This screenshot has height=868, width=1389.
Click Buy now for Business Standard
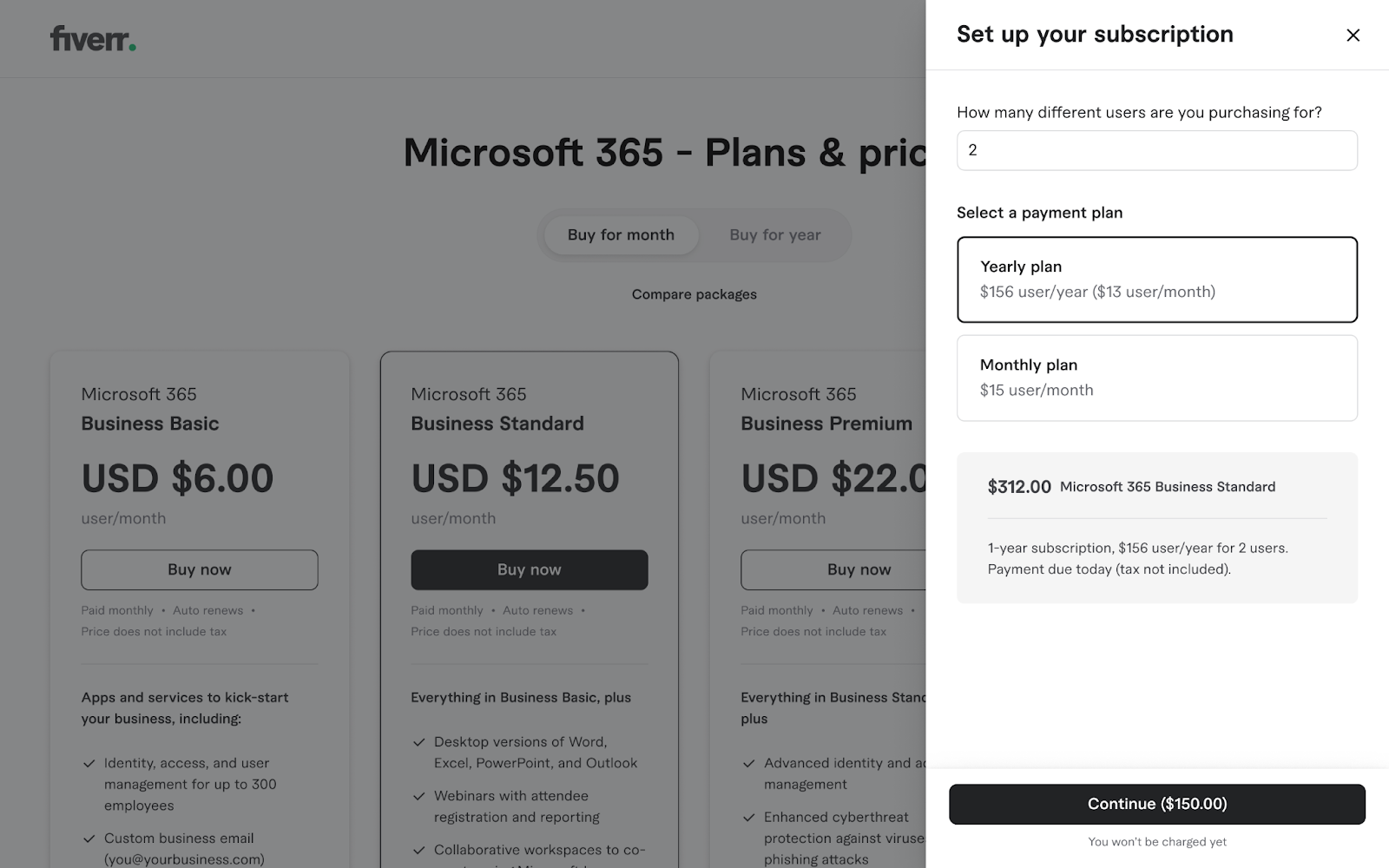point(529,569)
